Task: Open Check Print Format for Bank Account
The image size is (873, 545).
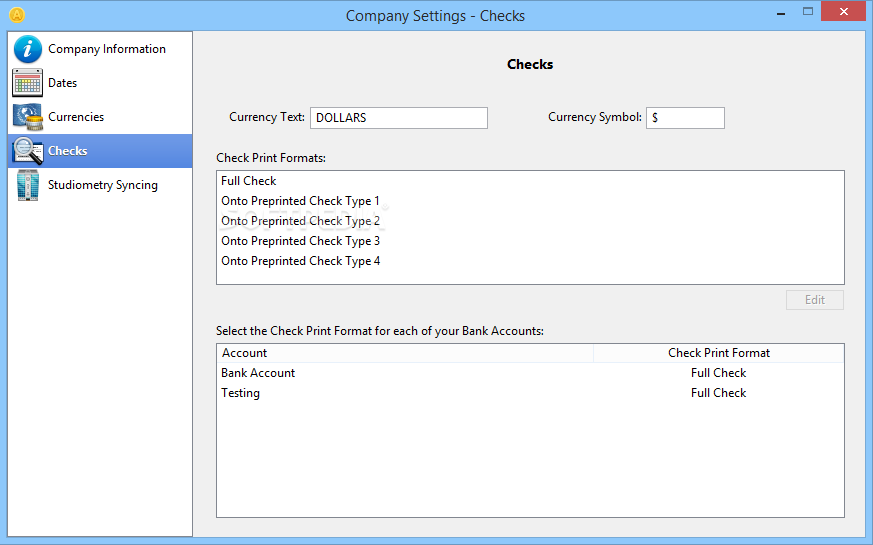Action: click(718, 373)
